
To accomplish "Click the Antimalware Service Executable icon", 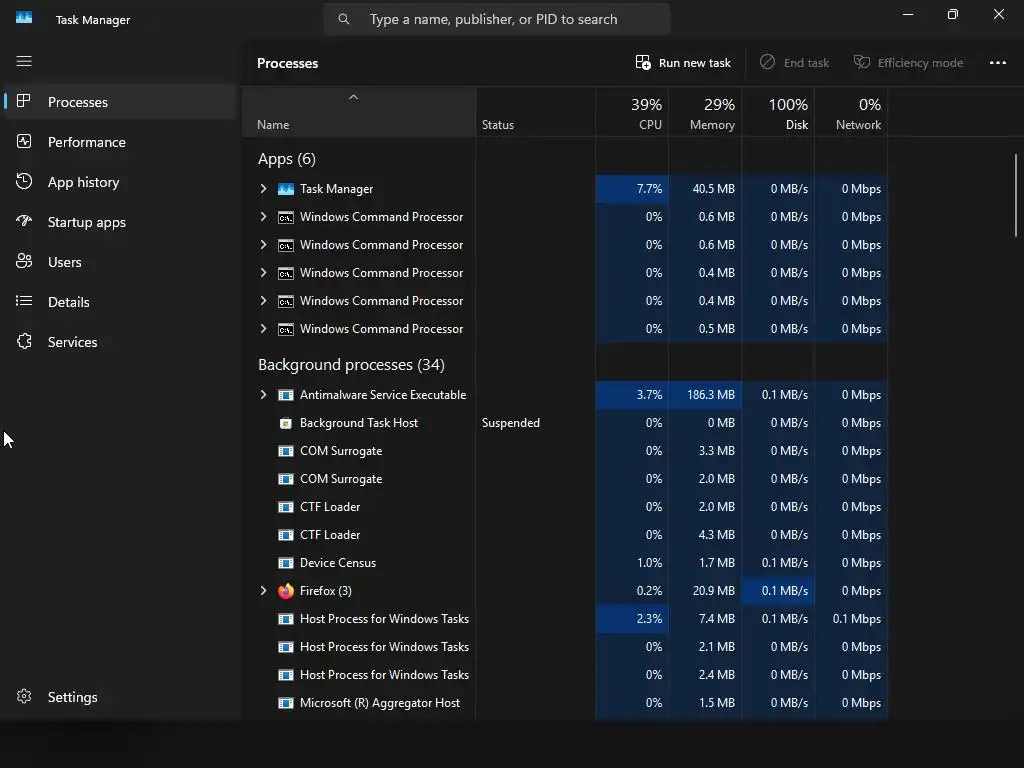I will pyautogui.click(x=285, y=395).
